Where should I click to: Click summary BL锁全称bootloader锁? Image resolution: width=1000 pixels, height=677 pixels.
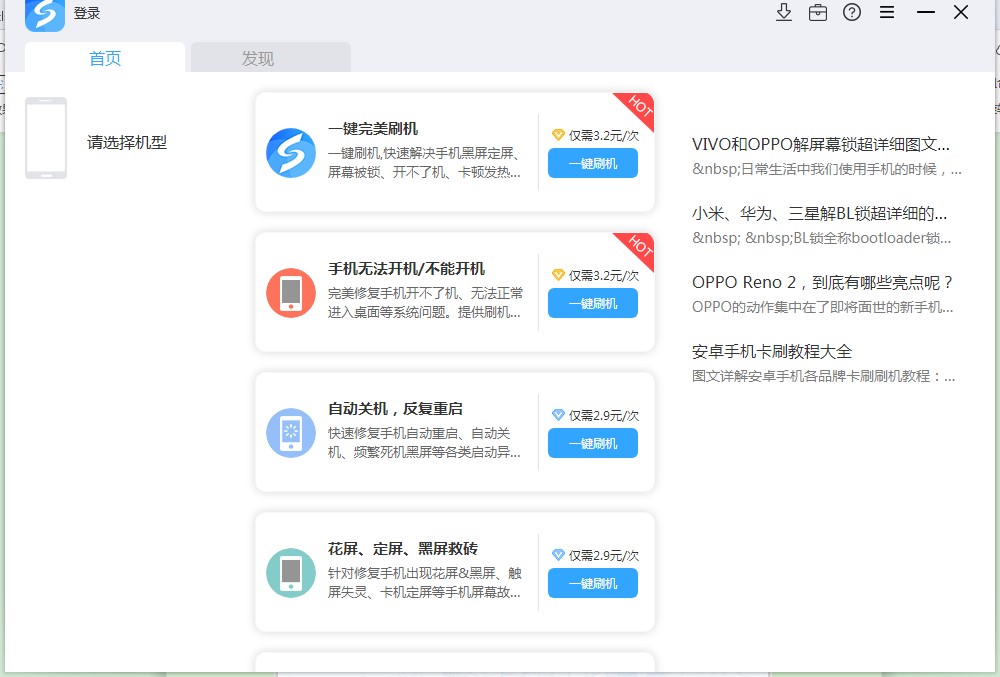click(x=821, y=238)
